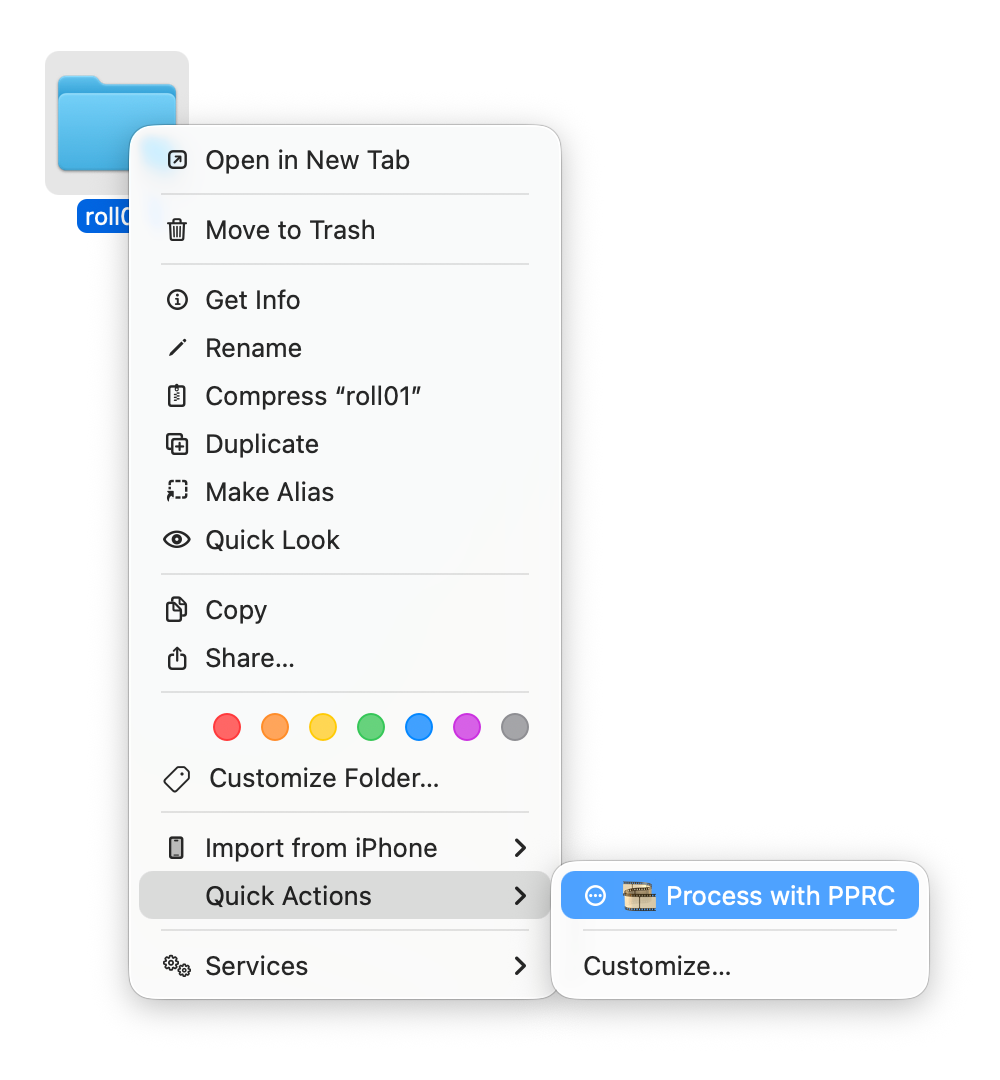
Task: Click the Make Alias dashed-square icon
Action: tap(177, 492)
